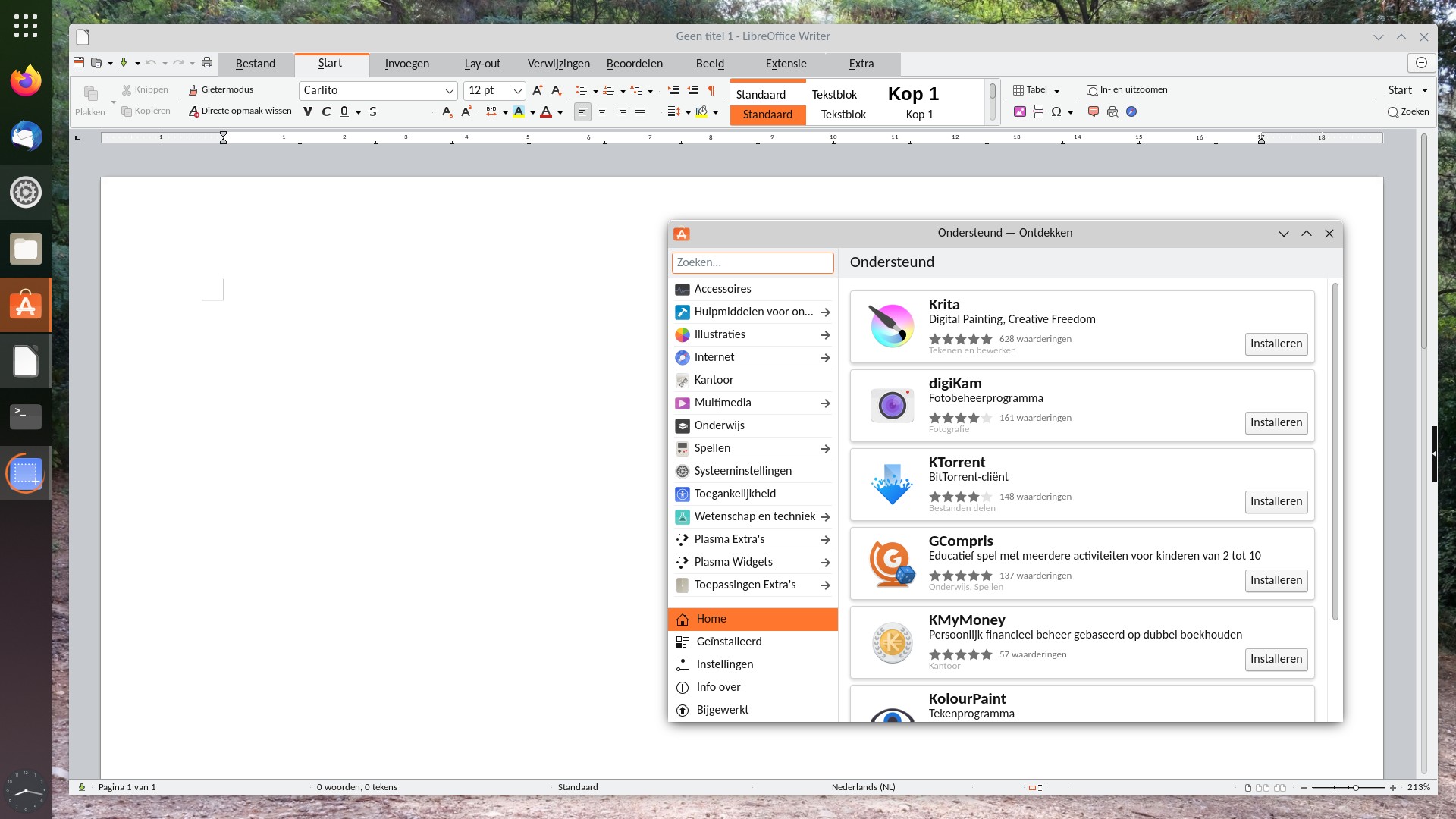
Task: Switch to the Extensie tab
Action: click(786, 64)
